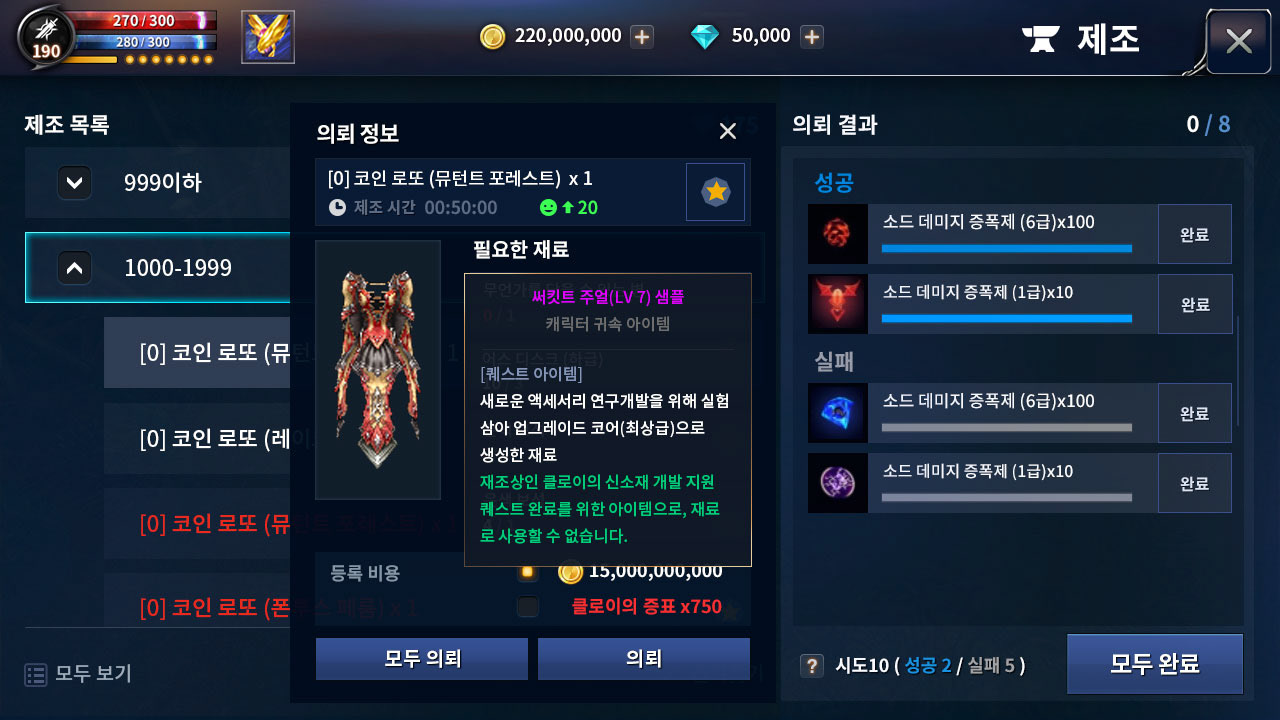Screen dimensions: 1280x720
Task: Select the 클로이의 증표 cost checkbox
Action: [528, 606]
